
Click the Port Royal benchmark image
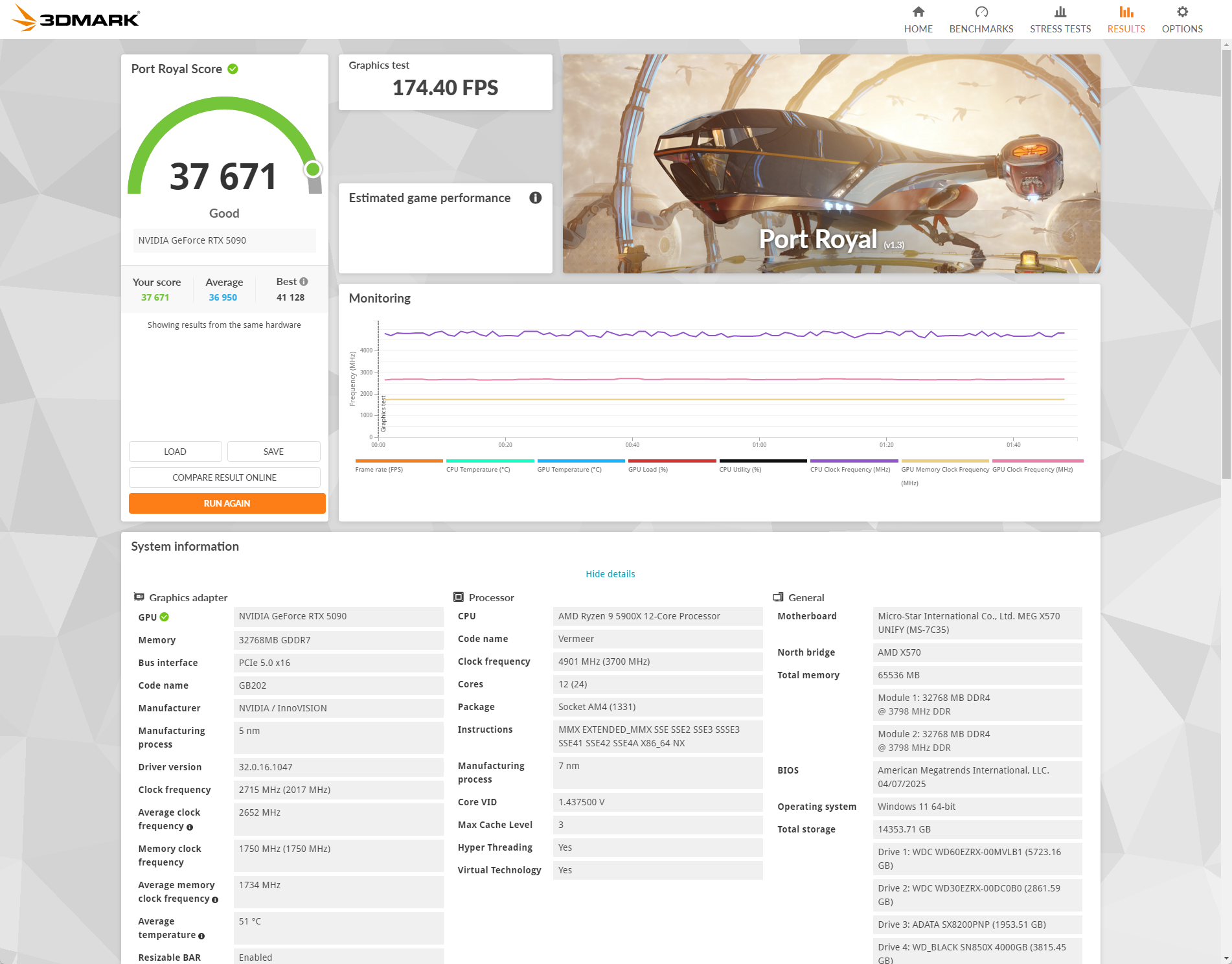831,164
